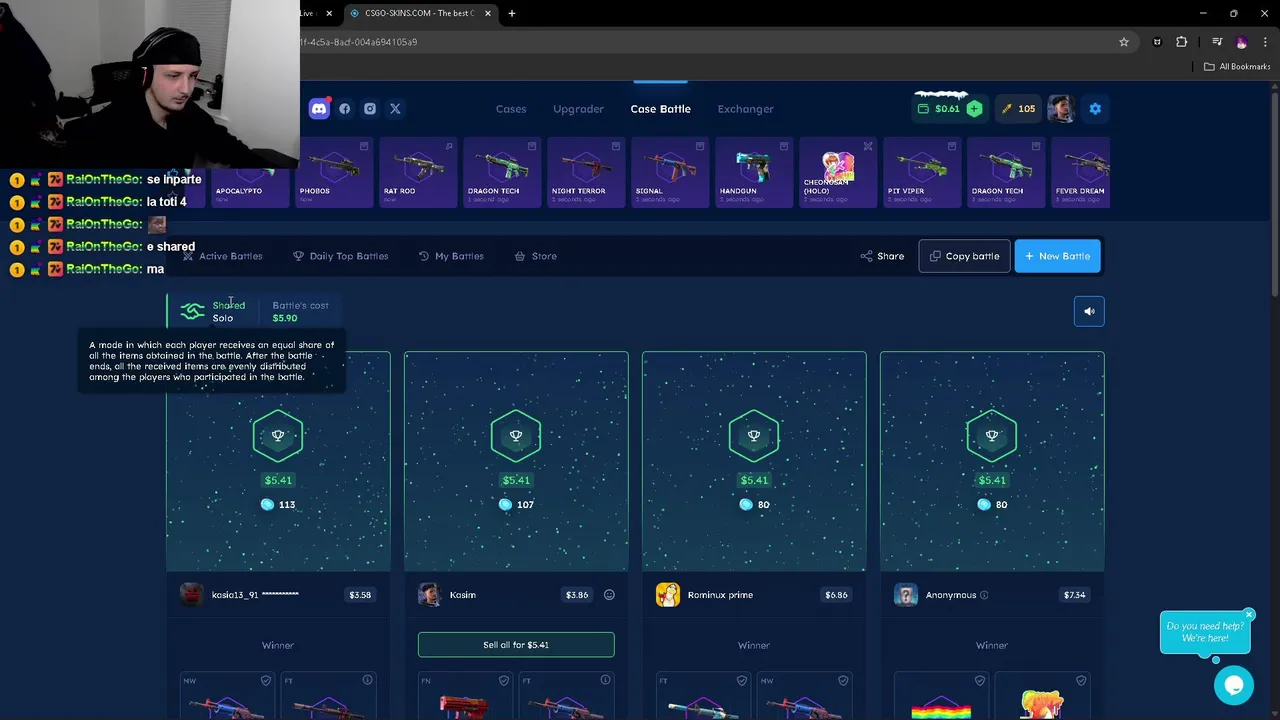The height and width of the screenshot is (720, 1280).
Task: Click the smiley emoji icon next to Kasim
Action: tap(609, 595)
